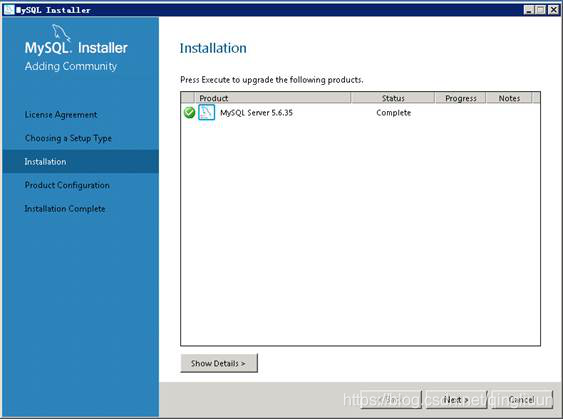Click the Notes column header
The width and height of the screenshot is (563, 419).
click(x=509, y=98)
